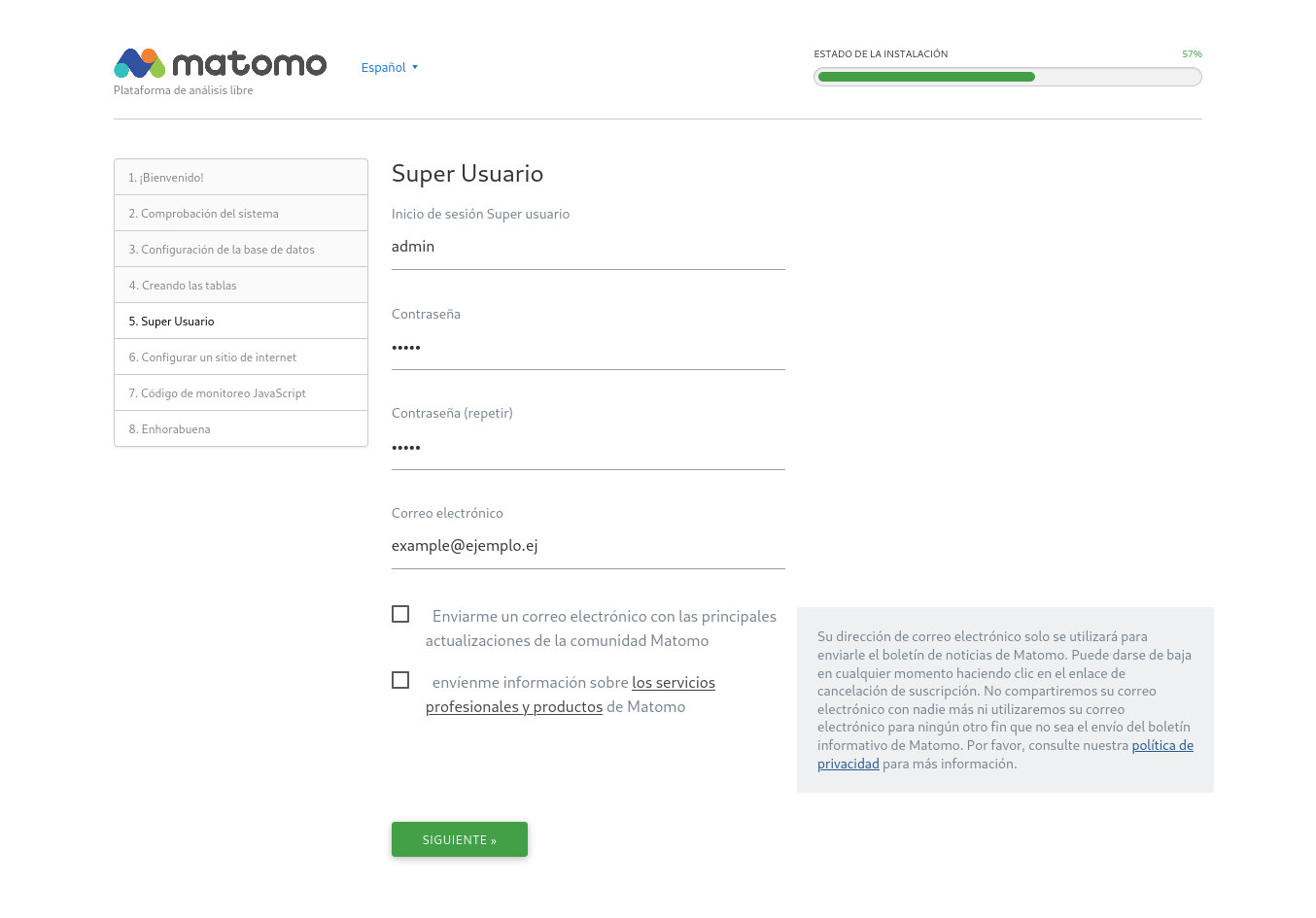
Task: Open step 3. Configuración de la base de datos
Action: [x=241, y=250]
